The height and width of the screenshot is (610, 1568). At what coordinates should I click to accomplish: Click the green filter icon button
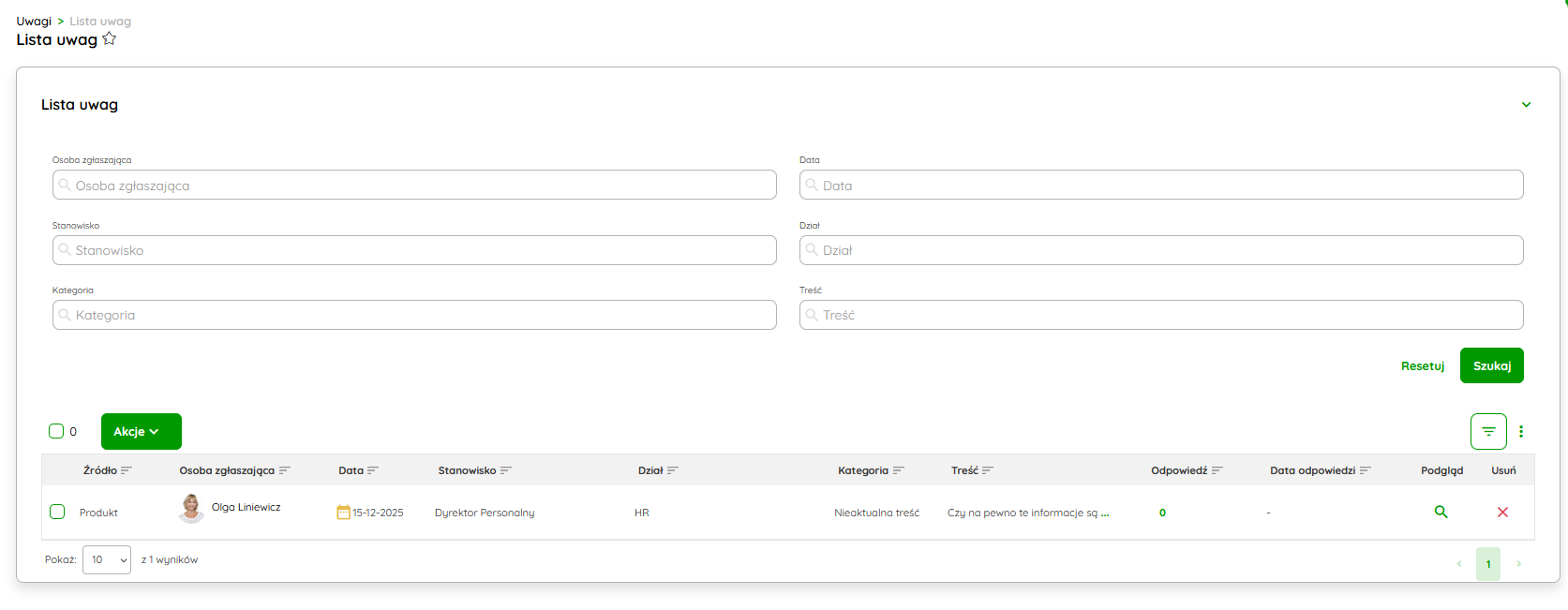(1488, 432)
